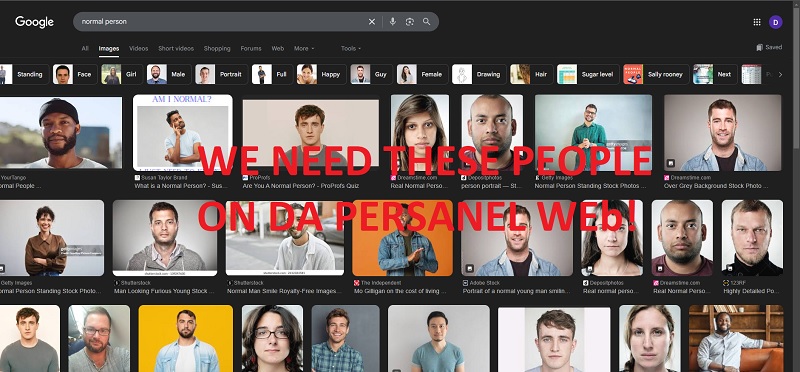This screenshot has height=372, width=800.
Task: Open the 'AM I NORMAL?' image thumbnail
Action: click(183, 132)
